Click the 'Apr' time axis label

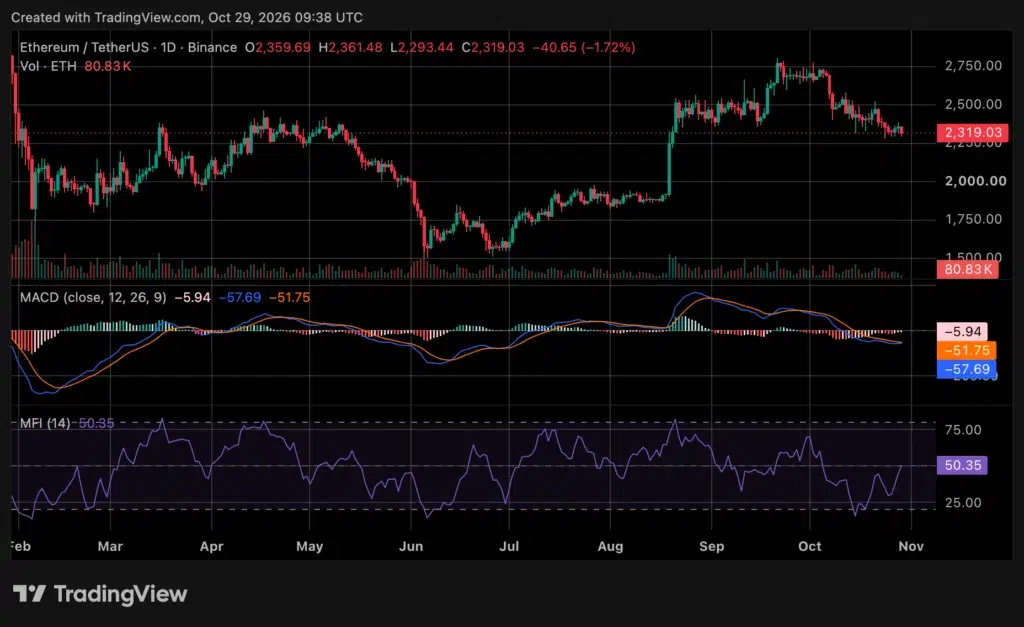(x=212, y=546)
